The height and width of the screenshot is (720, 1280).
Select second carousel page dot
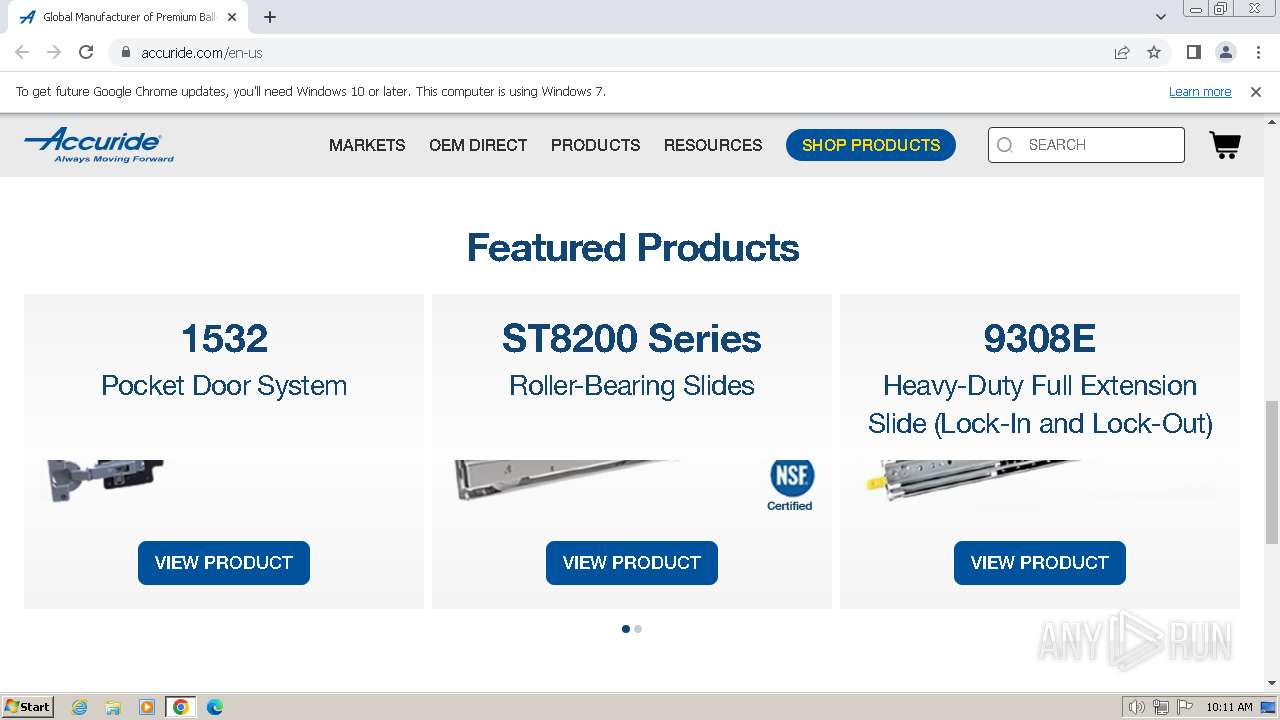point(638,629)
